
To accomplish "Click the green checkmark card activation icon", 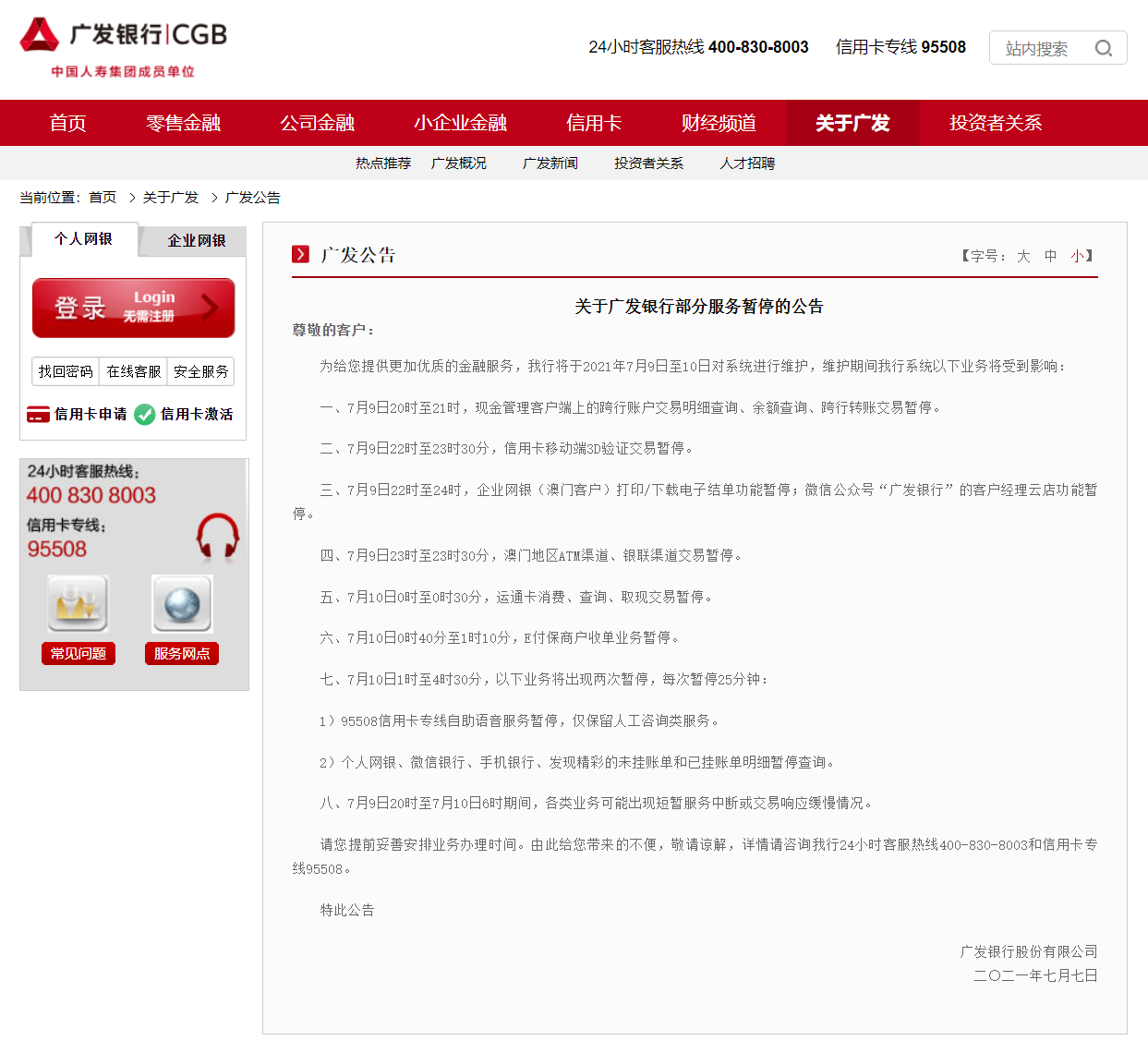I will 144,414.
